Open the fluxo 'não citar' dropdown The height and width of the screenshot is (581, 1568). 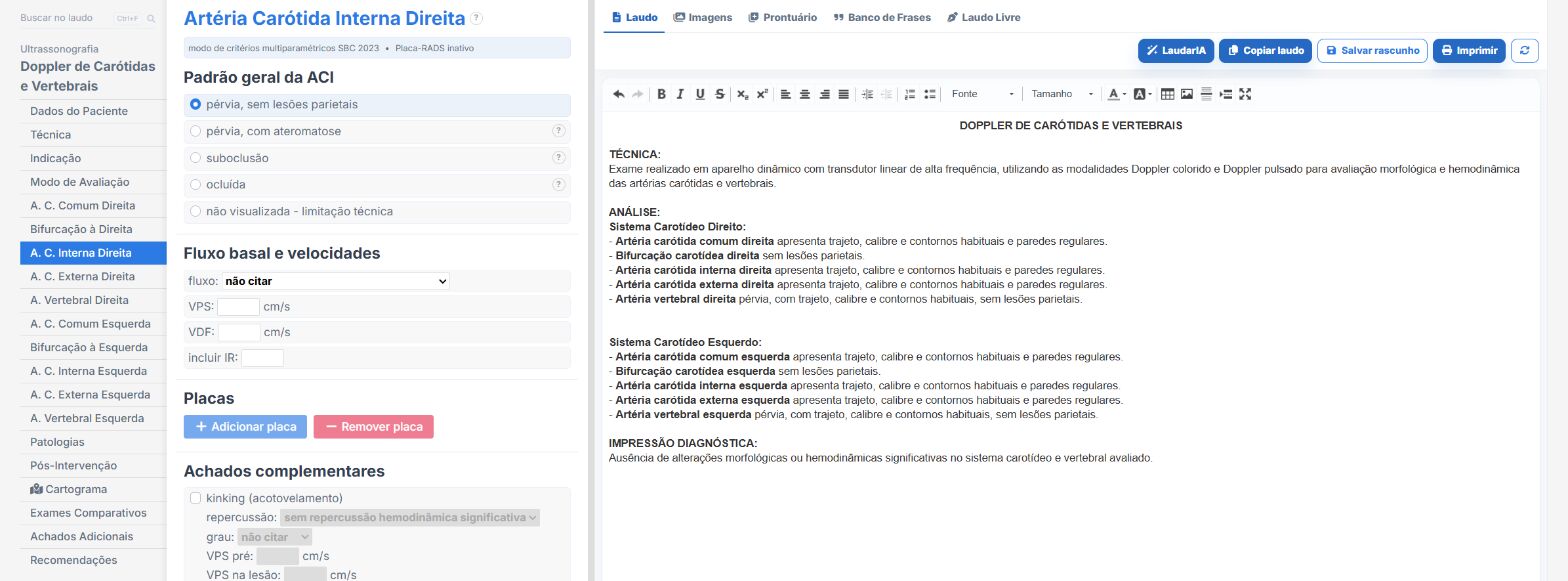pyautogui.click(x=336, y=282)
